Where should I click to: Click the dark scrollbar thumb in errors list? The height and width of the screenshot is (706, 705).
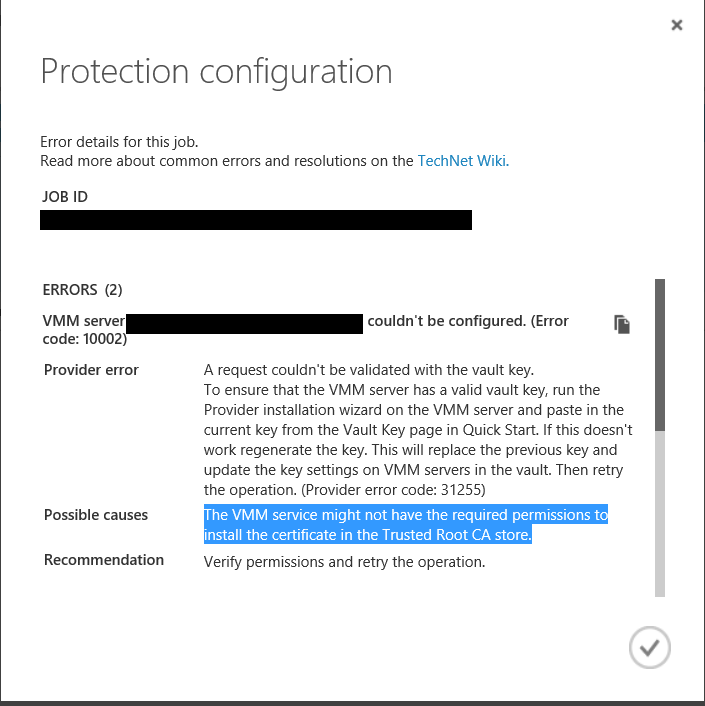point(659,355)
